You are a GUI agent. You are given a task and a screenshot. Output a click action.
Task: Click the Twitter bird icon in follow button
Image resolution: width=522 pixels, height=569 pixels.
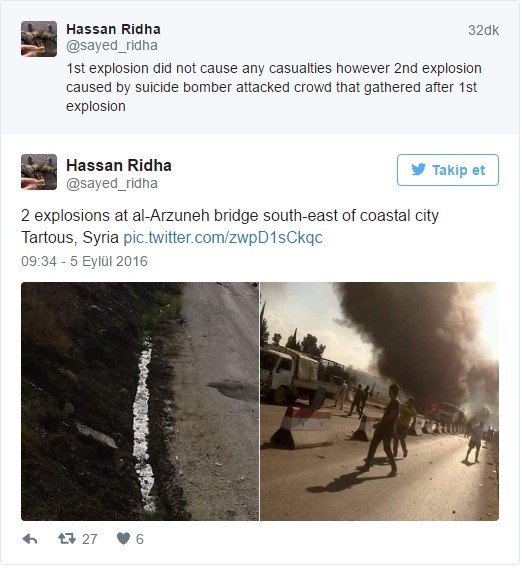click(x=419, y=170)
